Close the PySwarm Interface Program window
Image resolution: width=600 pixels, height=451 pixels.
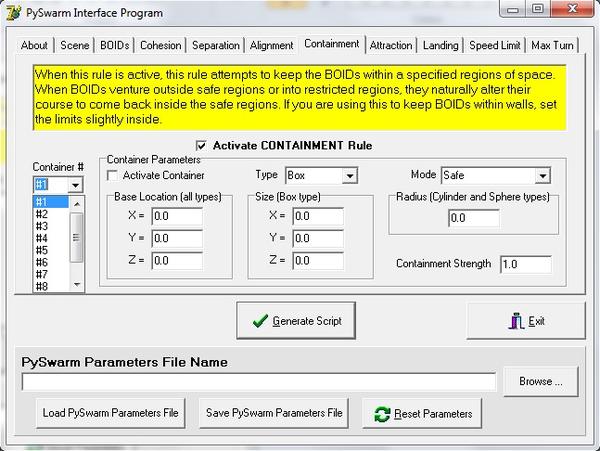(x=572, y=9)
